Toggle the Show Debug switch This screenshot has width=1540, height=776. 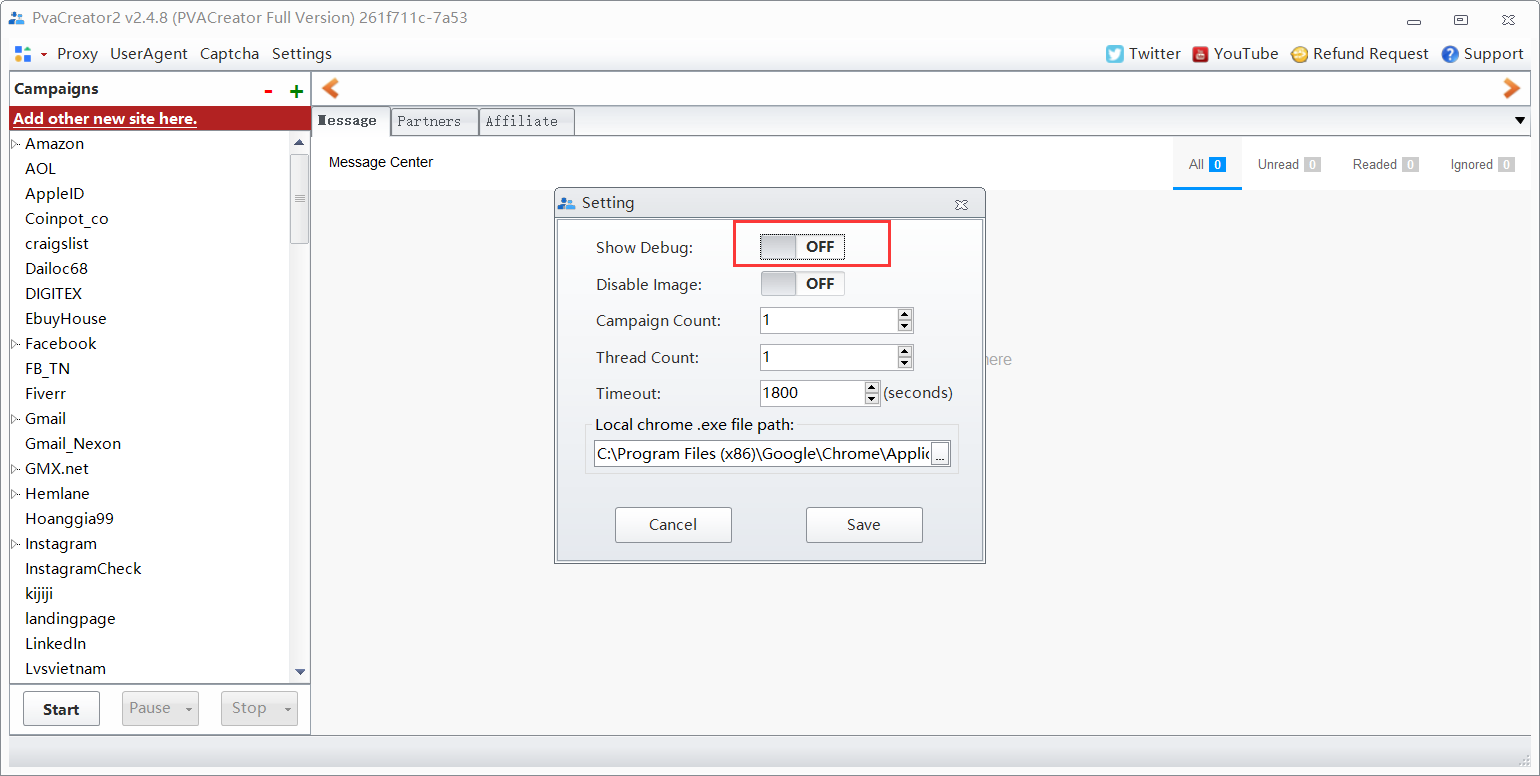coord(802,247)
